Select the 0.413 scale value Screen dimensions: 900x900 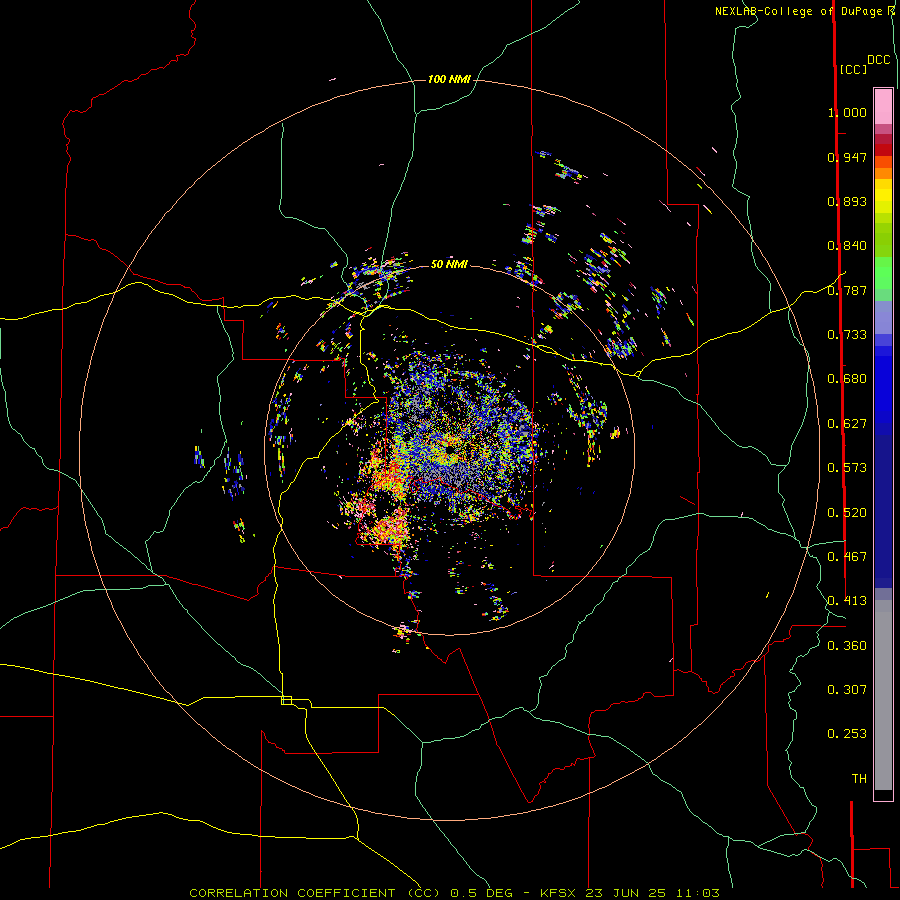(847, 601)
